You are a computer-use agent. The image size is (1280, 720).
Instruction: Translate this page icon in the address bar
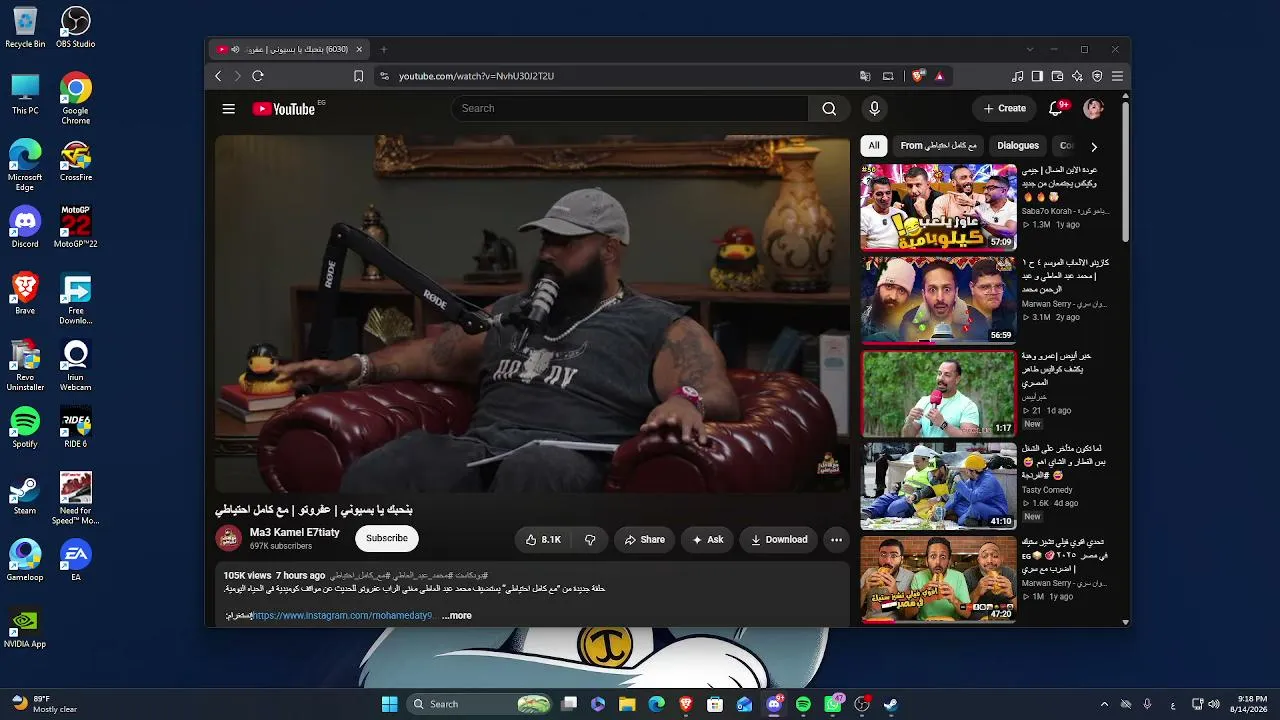tap(865, 76)
